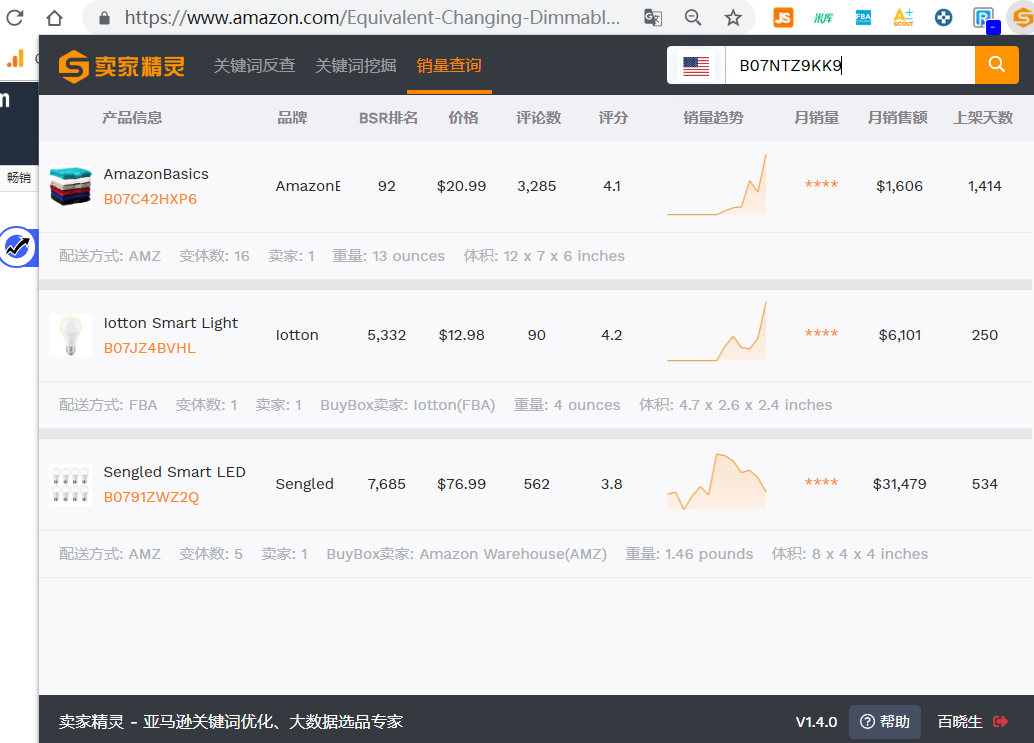Click the browser reload icon
Screen dimensions: 1034x743
point(15,18)
